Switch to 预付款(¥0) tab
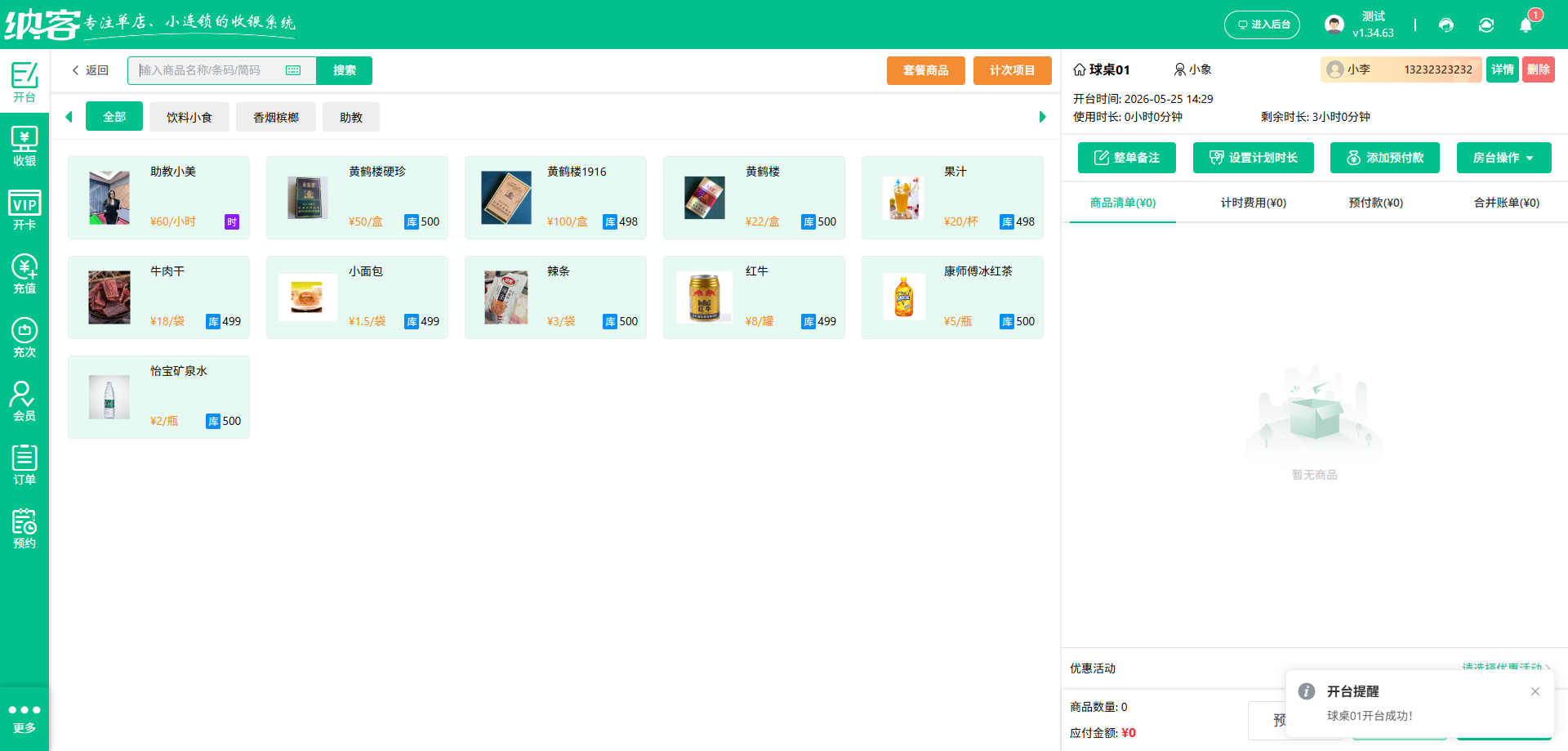 click(x=1376, y=203)
